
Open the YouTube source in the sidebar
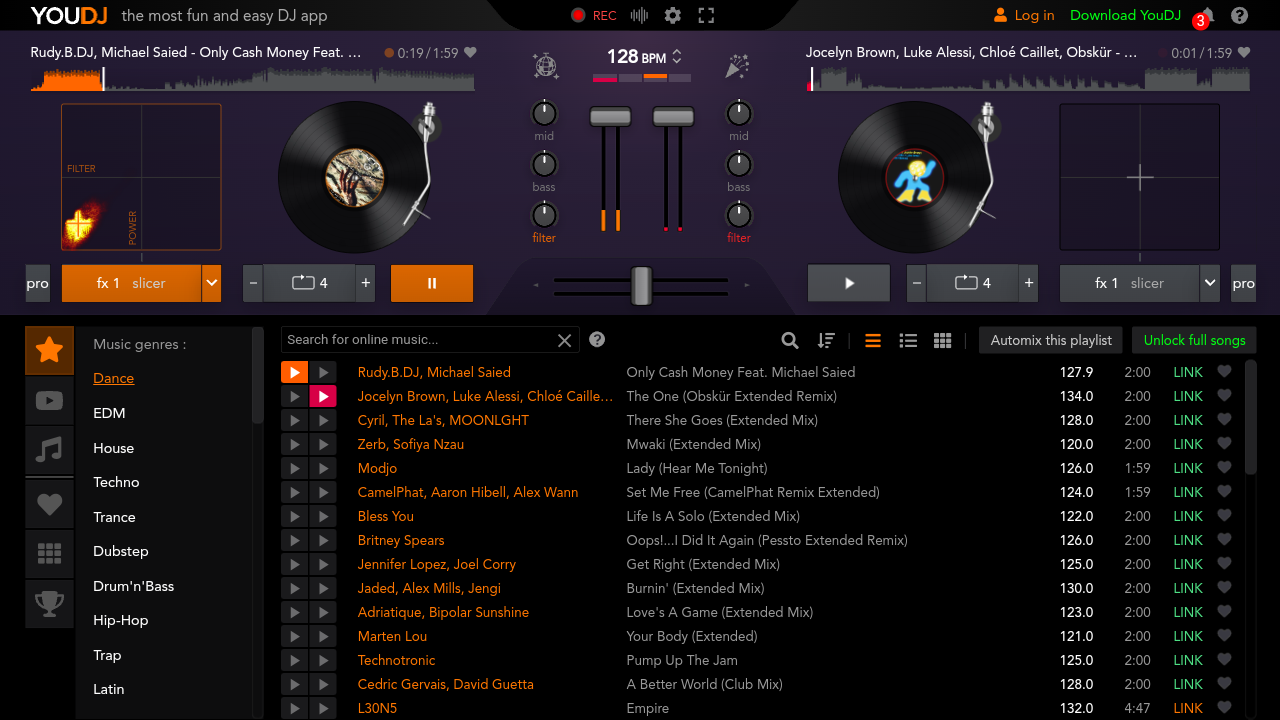(x=48, y=401)
